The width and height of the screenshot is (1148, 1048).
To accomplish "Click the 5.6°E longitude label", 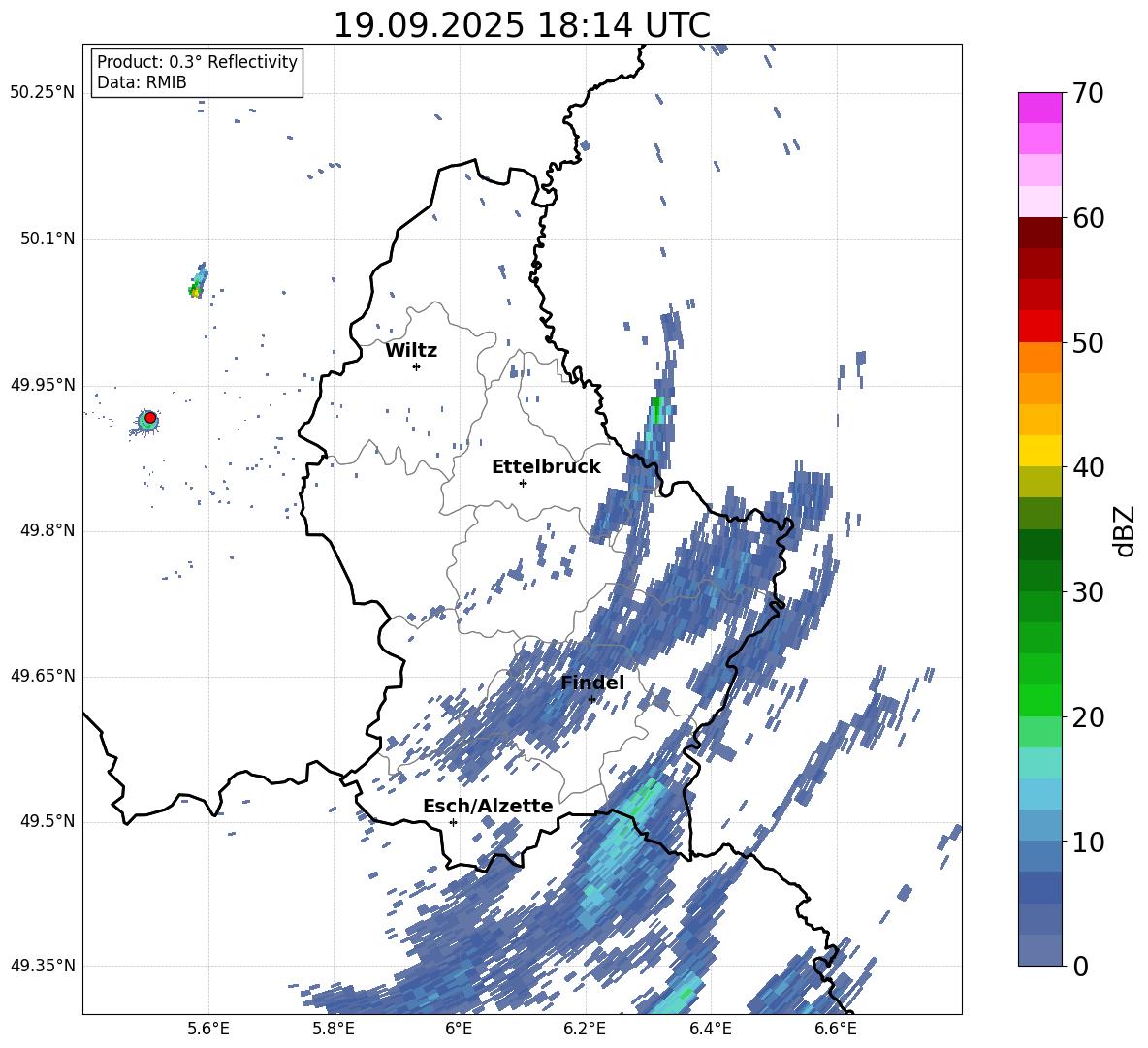I will (x=207, y=1029).
